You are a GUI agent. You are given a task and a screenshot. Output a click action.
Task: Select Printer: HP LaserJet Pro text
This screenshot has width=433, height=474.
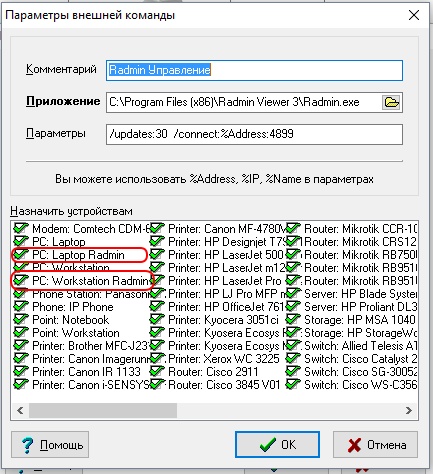click(225, 281)
